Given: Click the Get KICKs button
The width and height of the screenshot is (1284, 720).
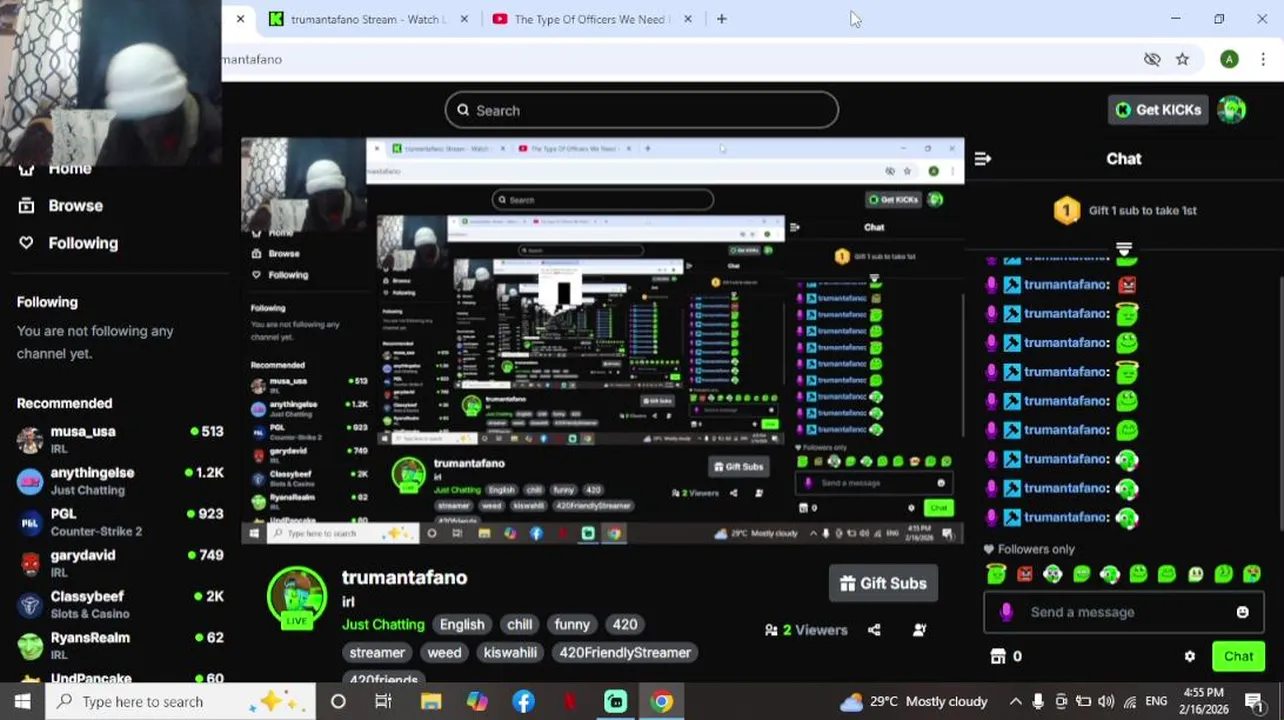Looking at the screenshot, I should coord(1158,110).
